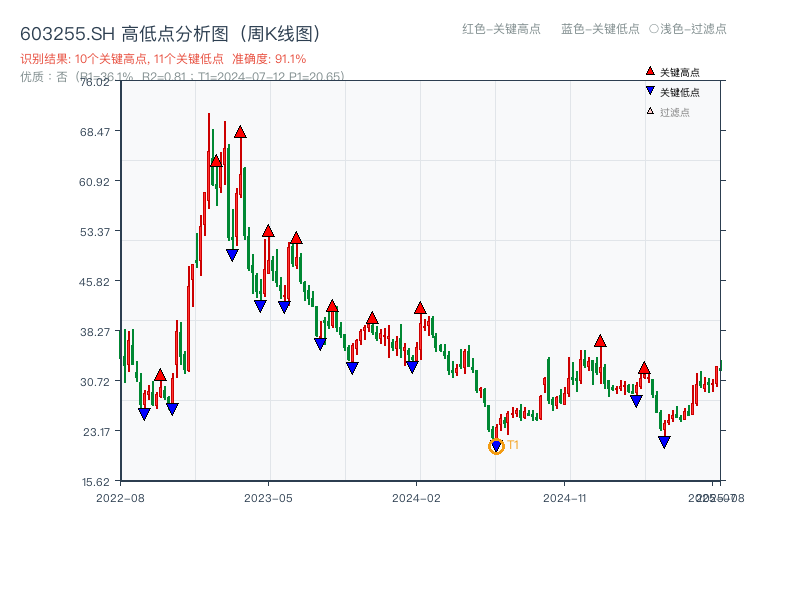Image resolution: width=800 pixels, height=600 pixels.
Task: Select the 2024-02 date label on the x-axis
Action: tap(416, 497)
